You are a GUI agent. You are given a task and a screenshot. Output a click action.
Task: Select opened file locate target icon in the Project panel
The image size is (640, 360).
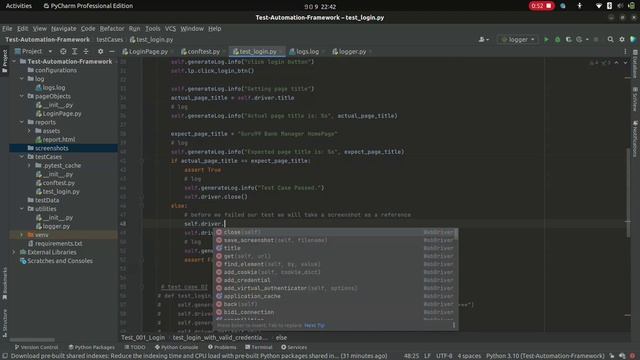click(x=63, y=51)
